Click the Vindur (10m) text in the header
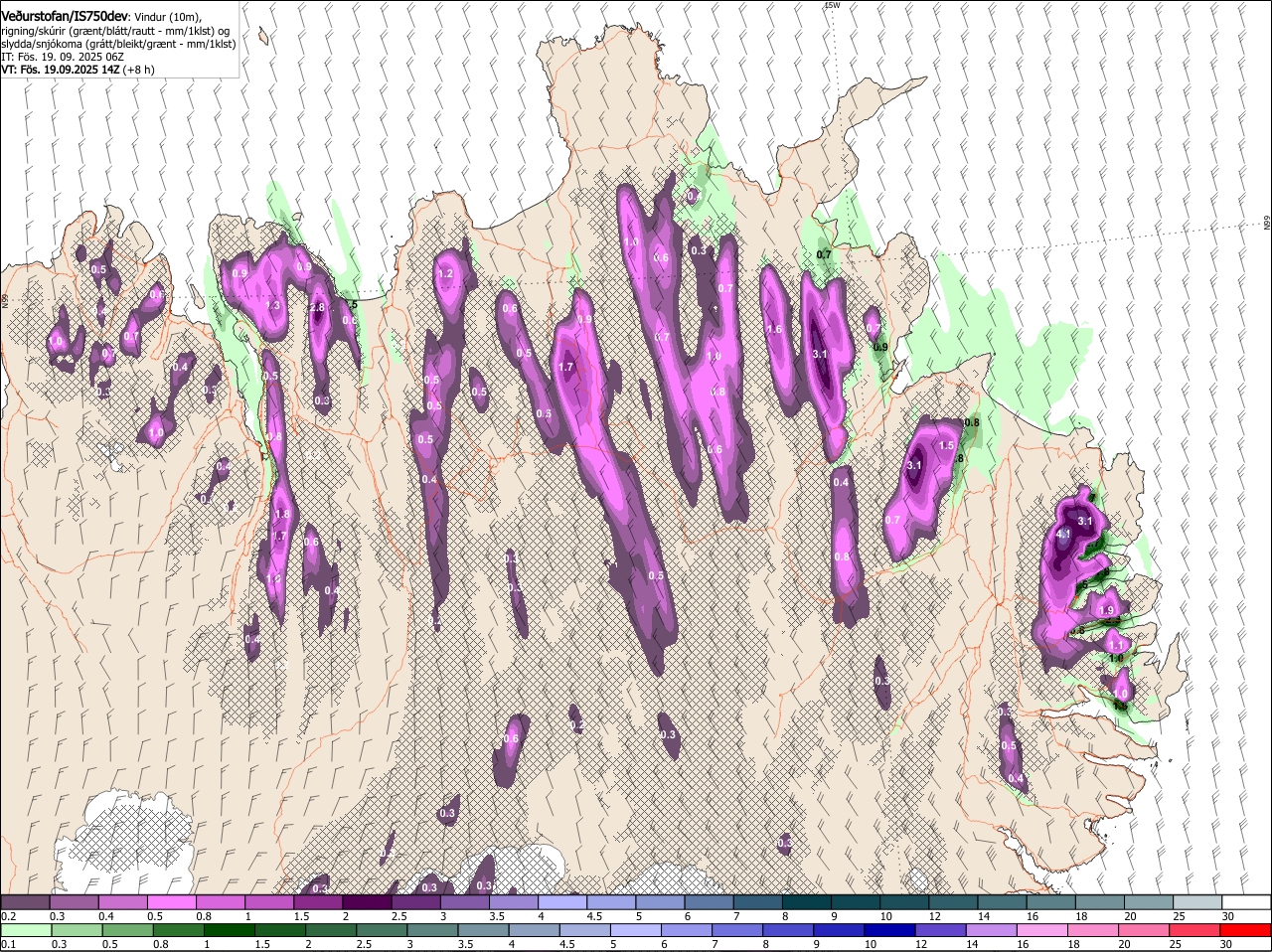The image size is (1272, 952). tap(167, 17)
